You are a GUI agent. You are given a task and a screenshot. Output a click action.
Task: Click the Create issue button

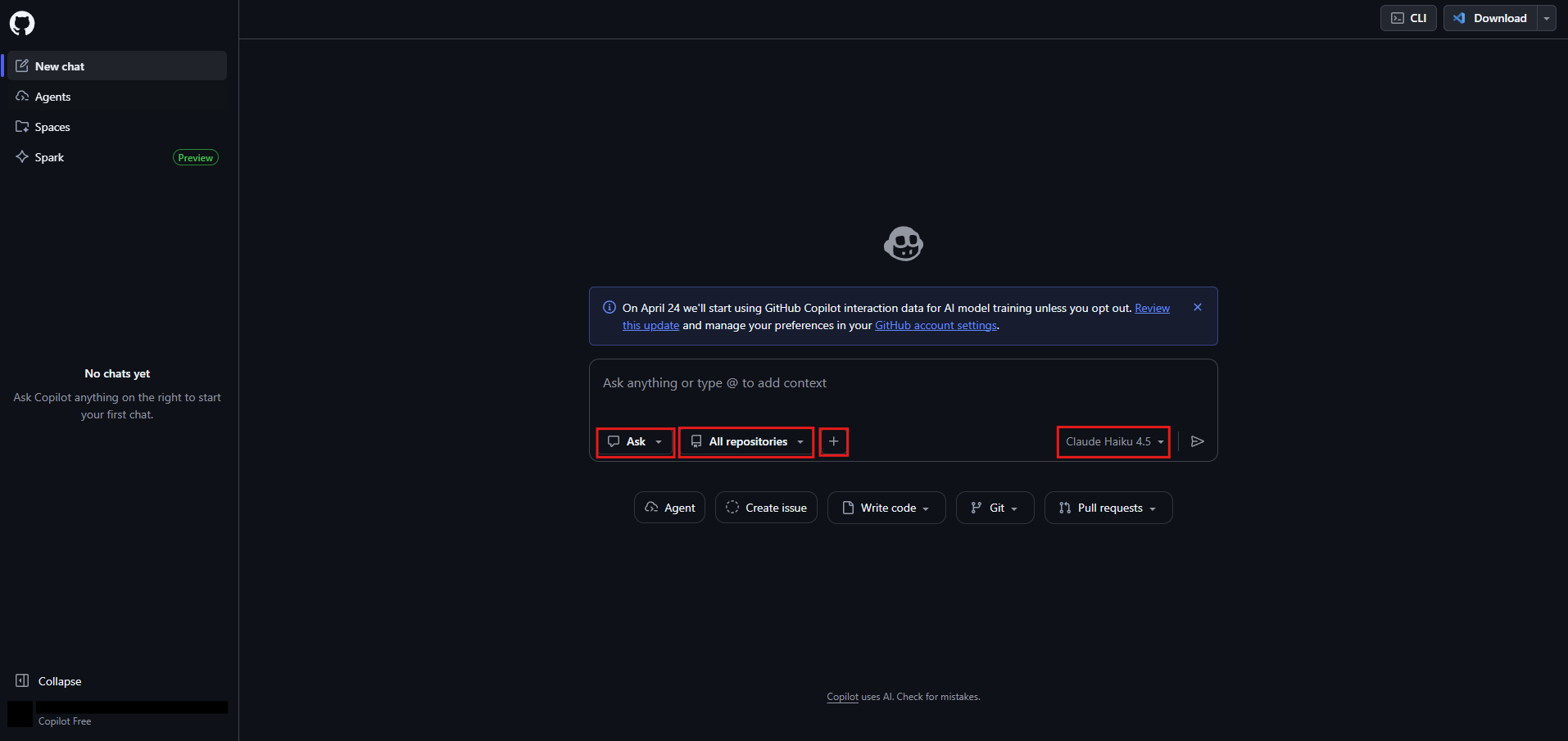coord(766,508)
